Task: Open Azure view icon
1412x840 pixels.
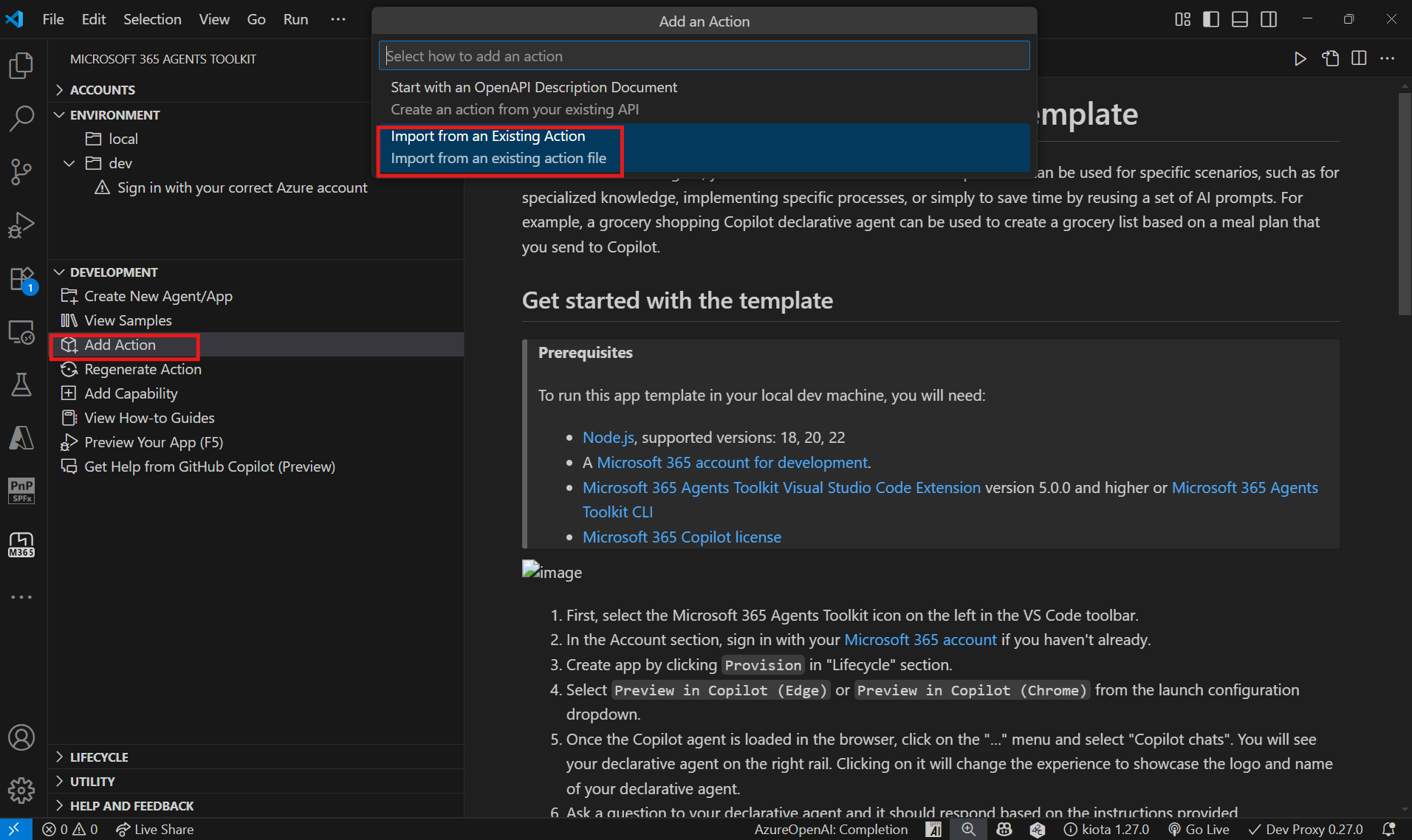Action: tap(21, 438)
